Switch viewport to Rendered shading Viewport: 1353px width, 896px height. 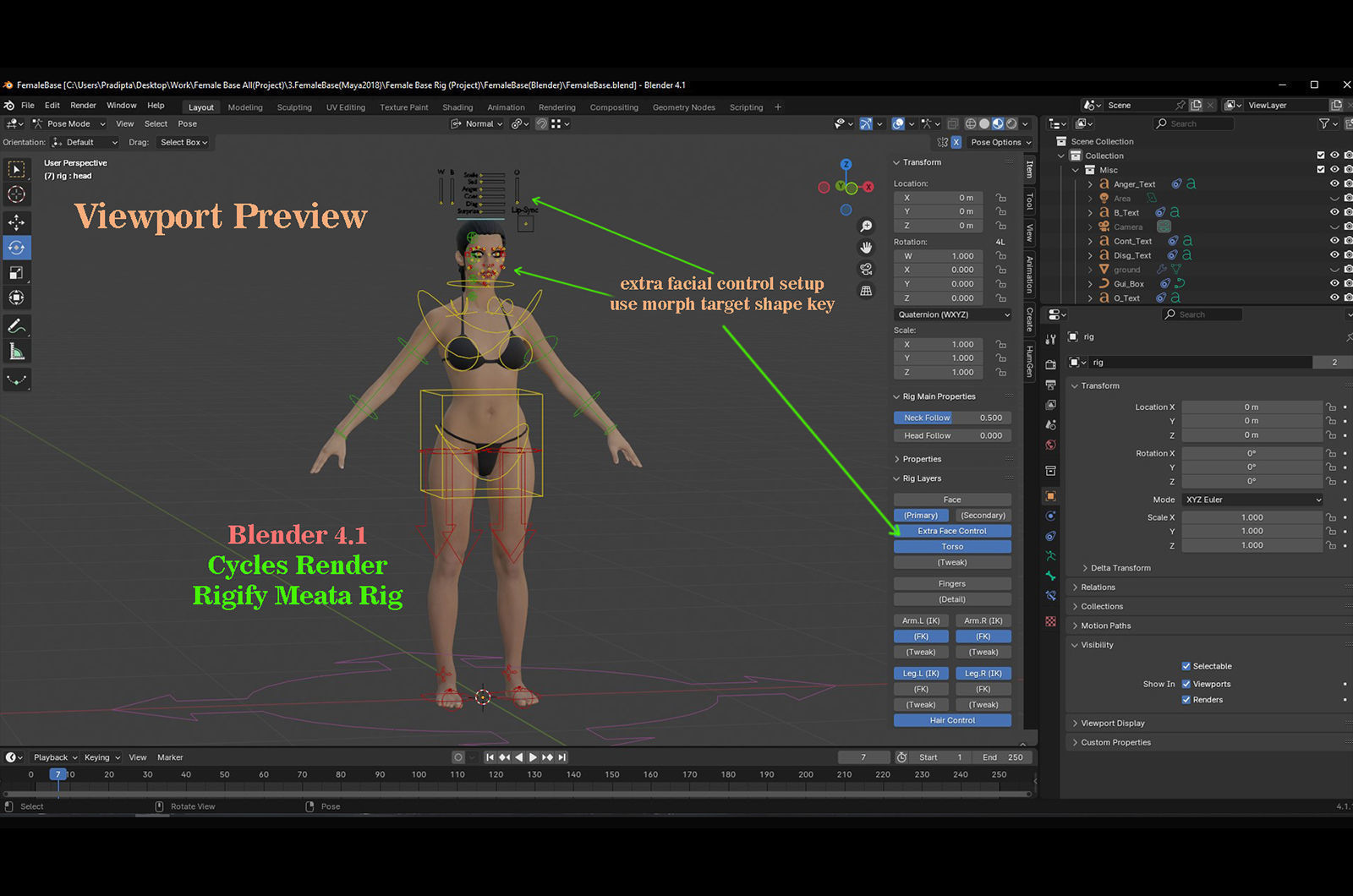[1011, 124]
